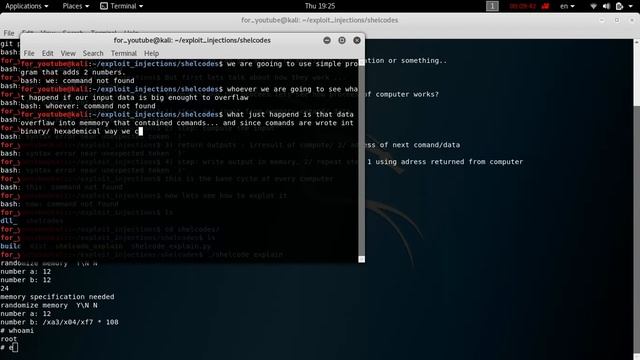
Task: Minimize the background terminal window
Action: (602, 20)
